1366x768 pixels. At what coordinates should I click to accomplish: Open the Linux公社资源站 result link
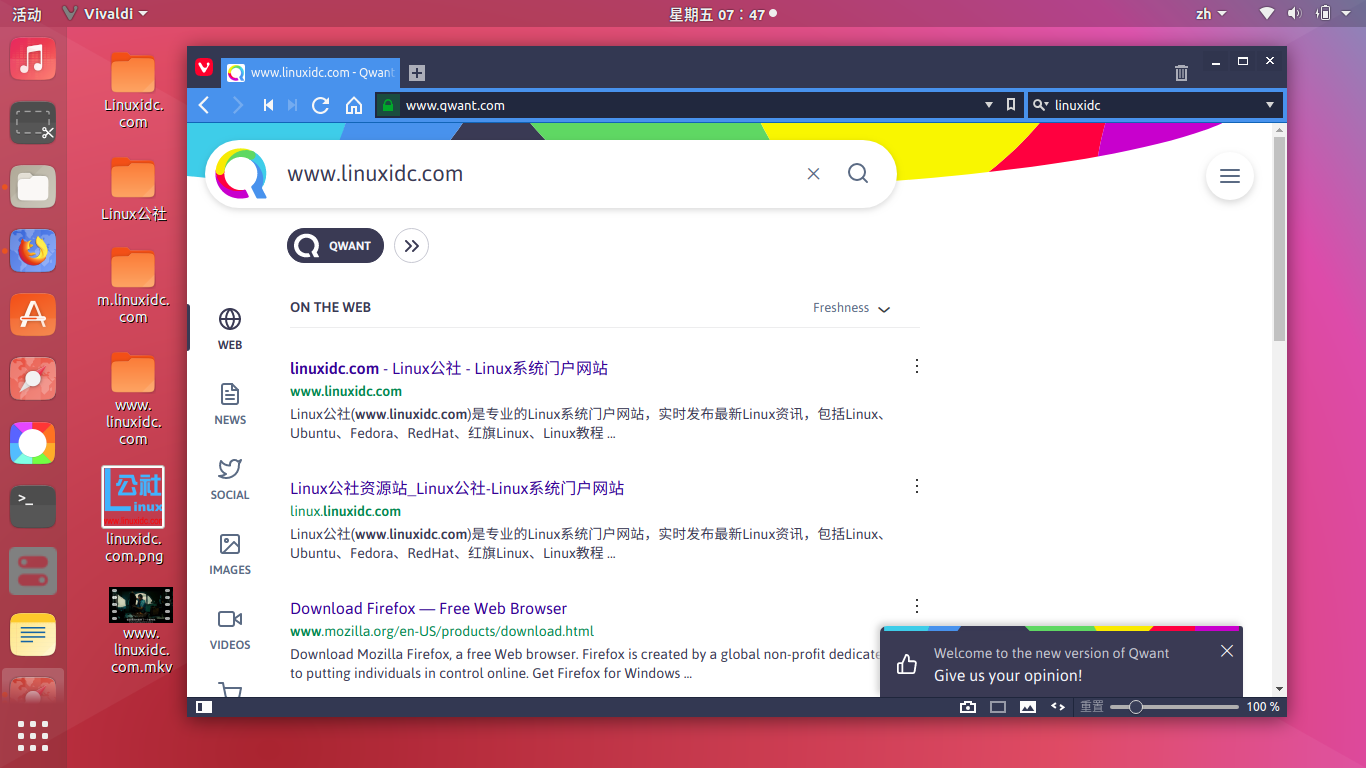point(457,488)
